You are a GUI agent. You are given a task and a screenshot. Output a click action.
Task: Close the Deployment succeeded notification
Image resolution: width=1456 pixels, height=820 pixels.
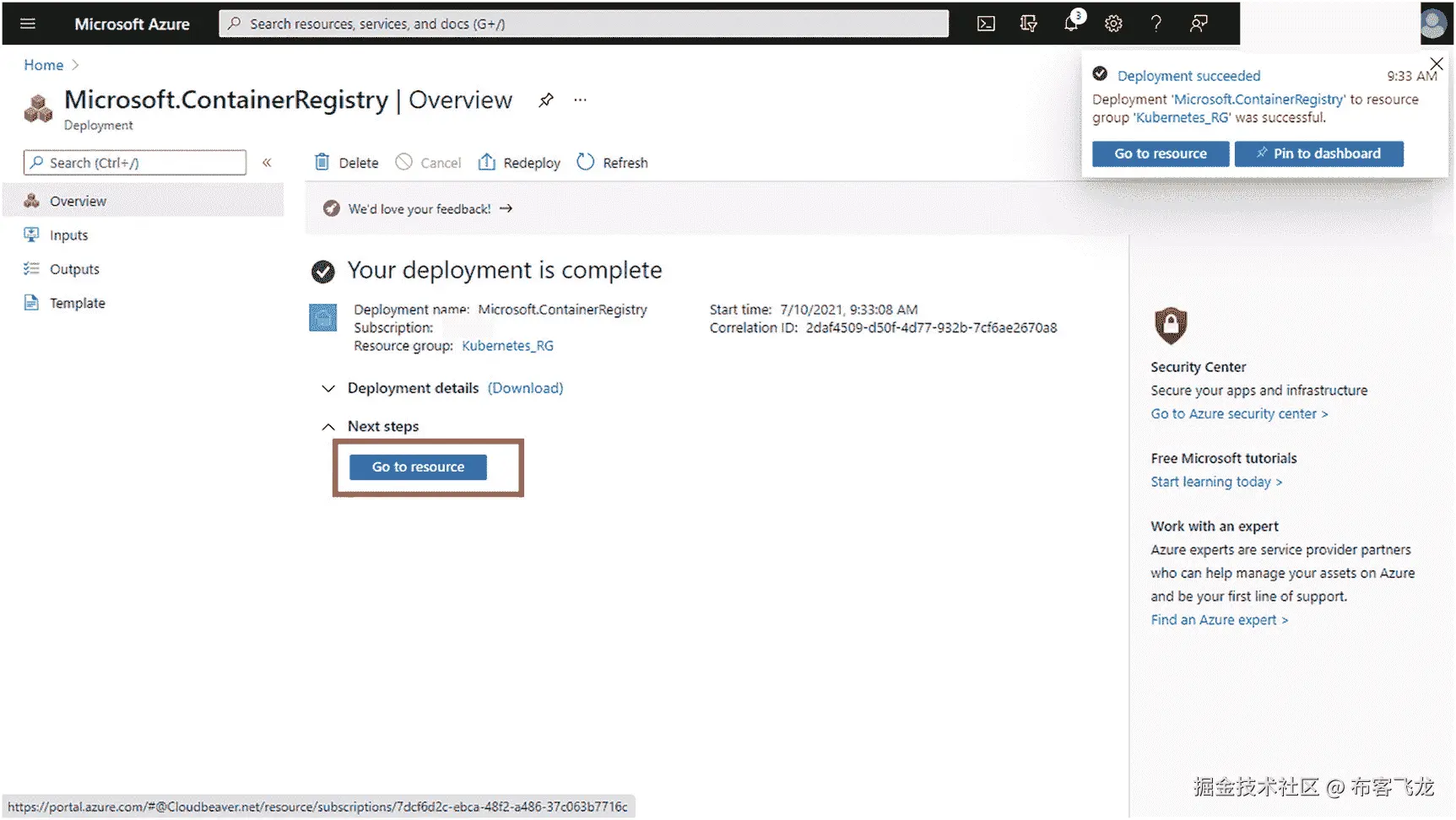tap(1437, 64)
